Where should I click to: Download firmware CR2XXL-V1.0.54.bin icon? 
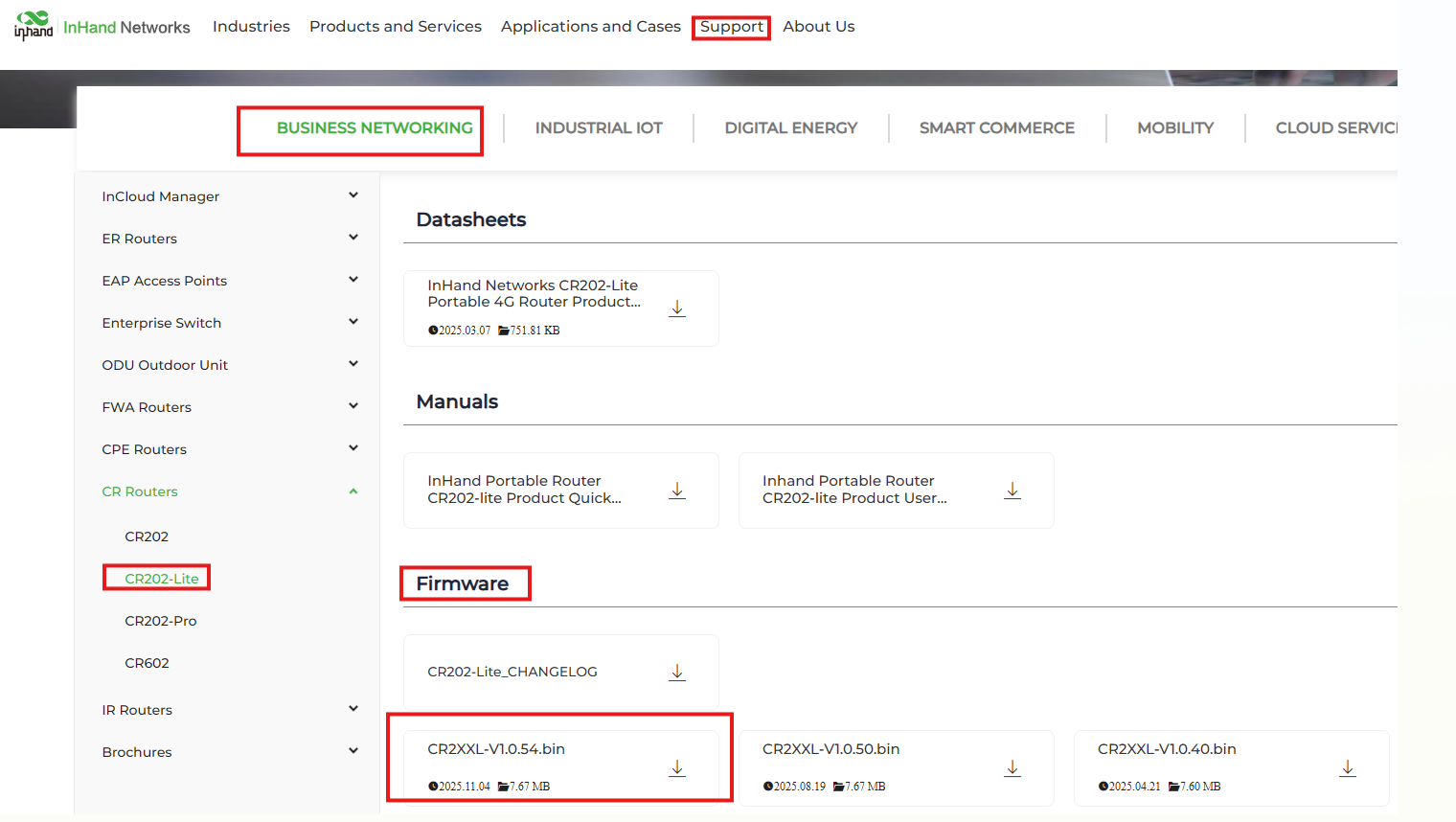(677, 768)
